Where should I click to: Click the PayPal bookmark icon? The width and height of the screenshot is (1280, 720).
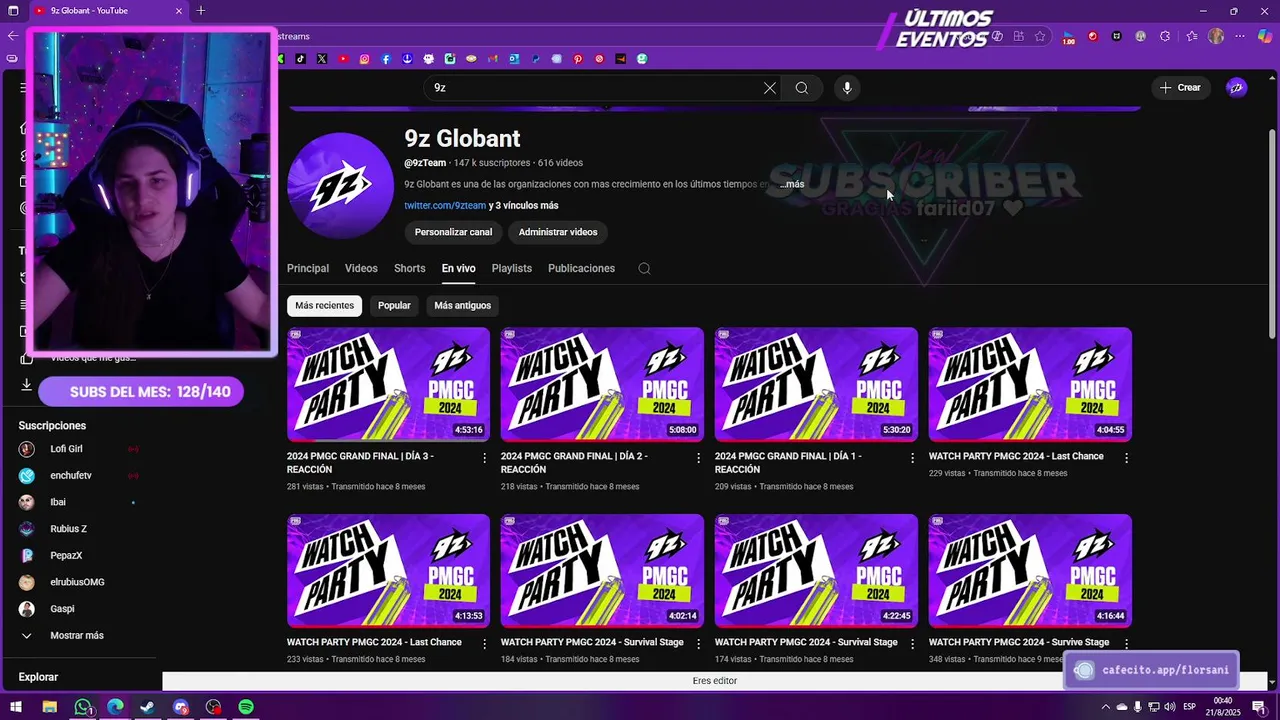coord(536,59)
